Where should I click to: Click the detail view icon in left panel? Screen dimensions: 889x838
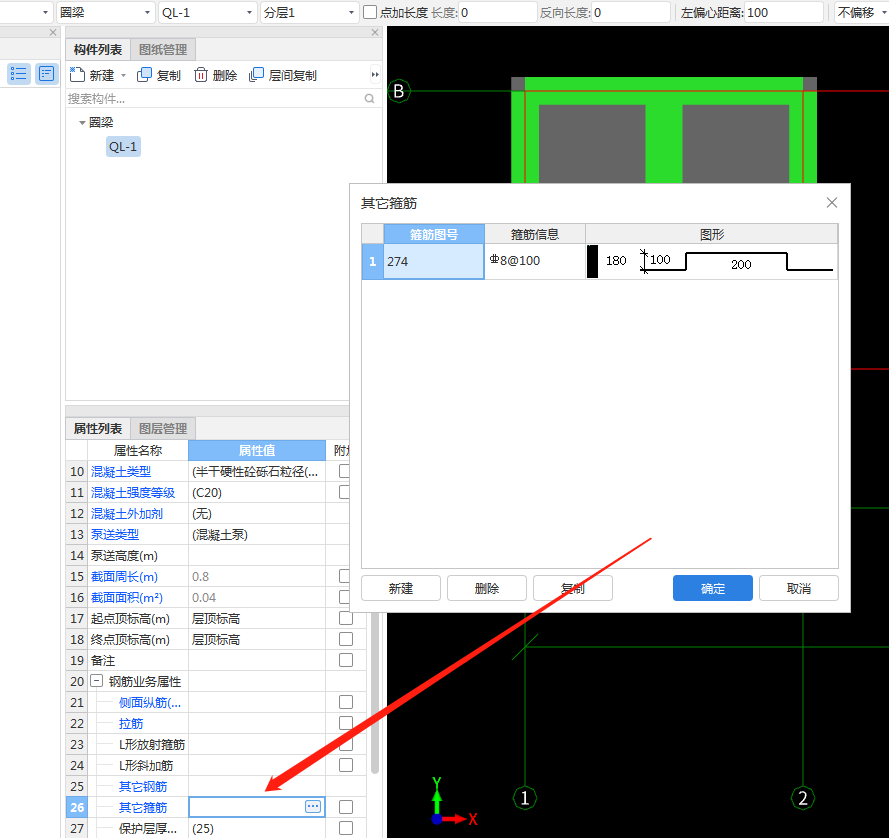(x=46, y=74)
